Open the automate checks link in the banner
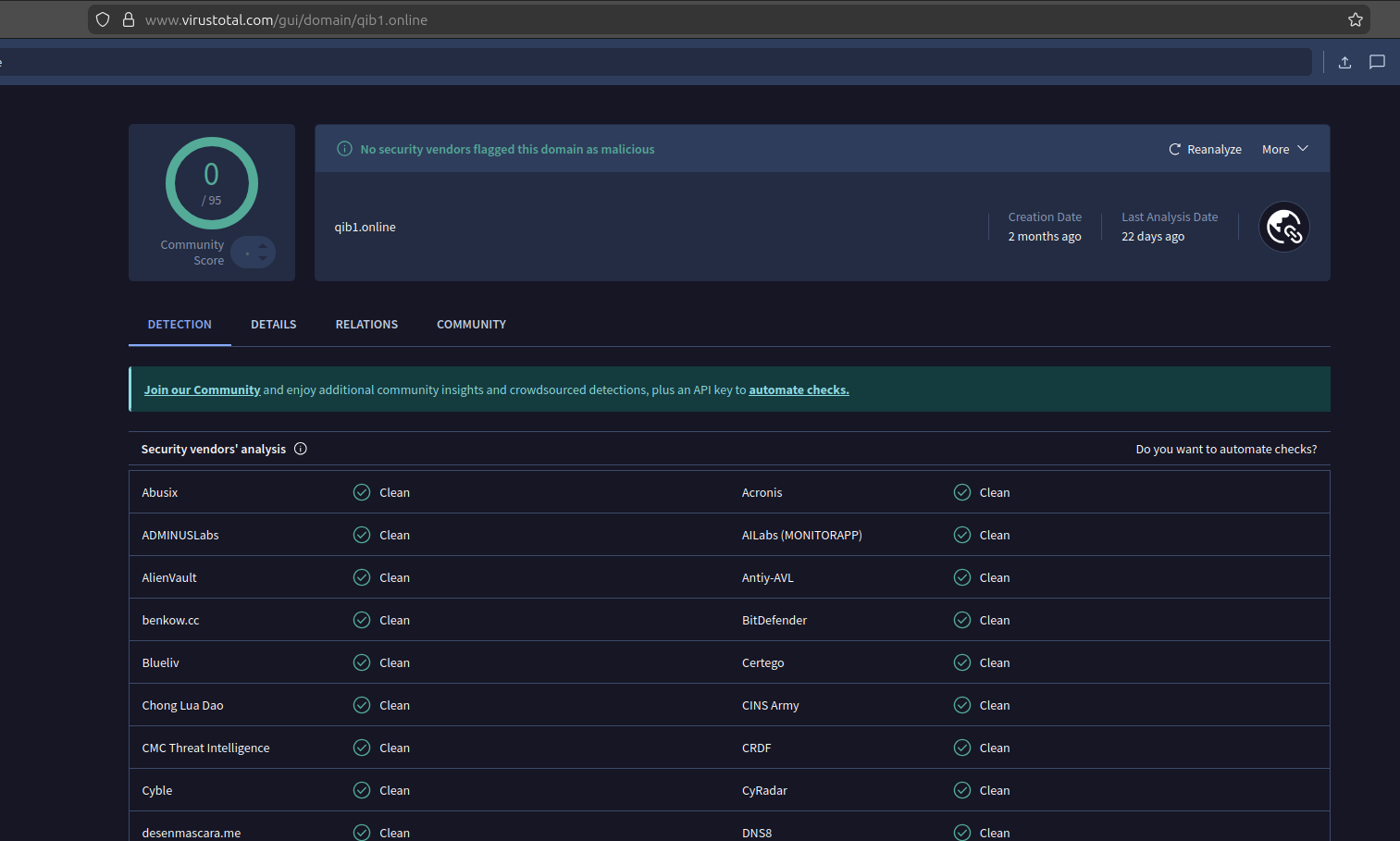This screenshot has width=1400, height=841. (x=799, y=390)
